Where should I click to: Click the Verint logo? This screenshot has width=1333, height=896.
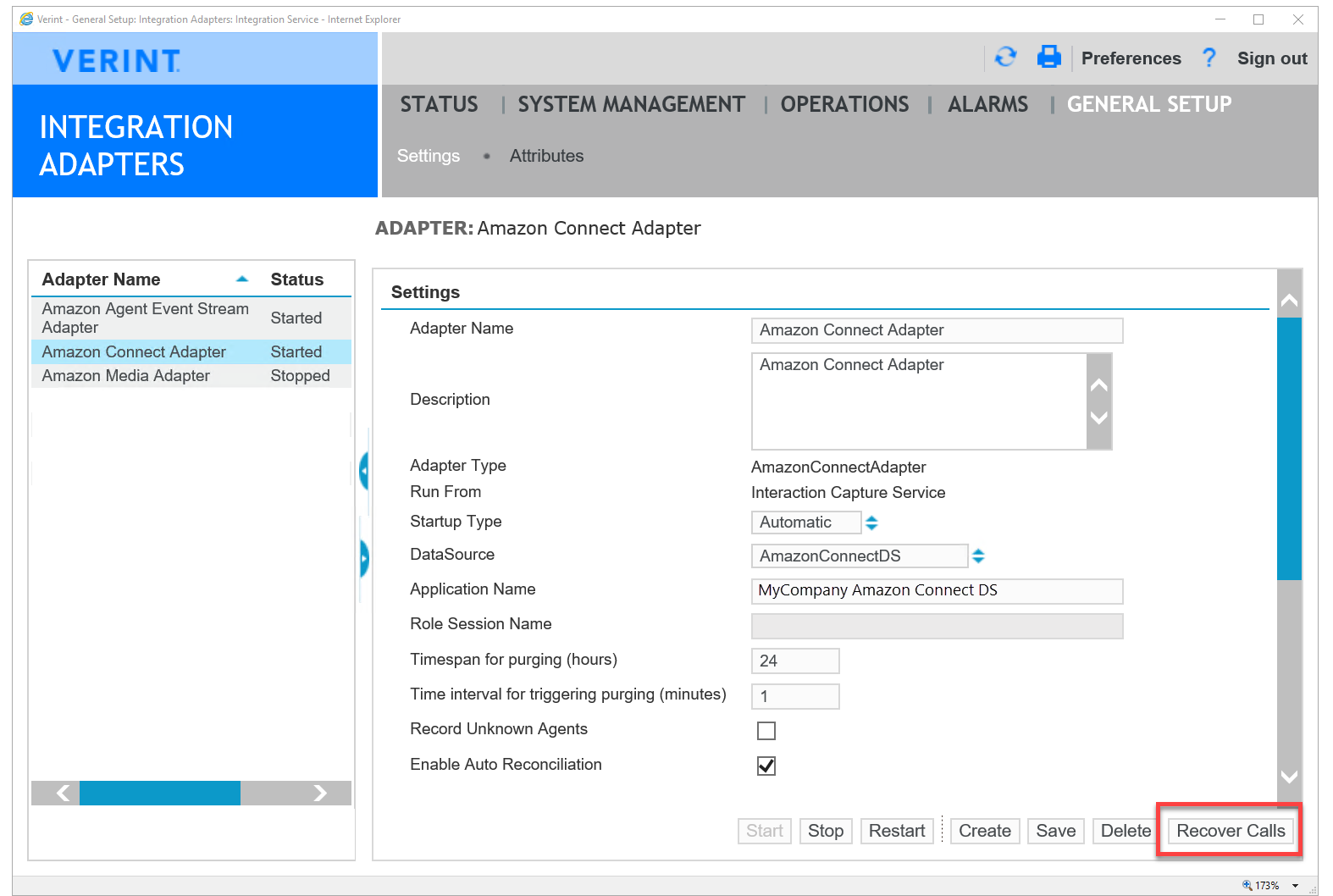pos(116,60)
